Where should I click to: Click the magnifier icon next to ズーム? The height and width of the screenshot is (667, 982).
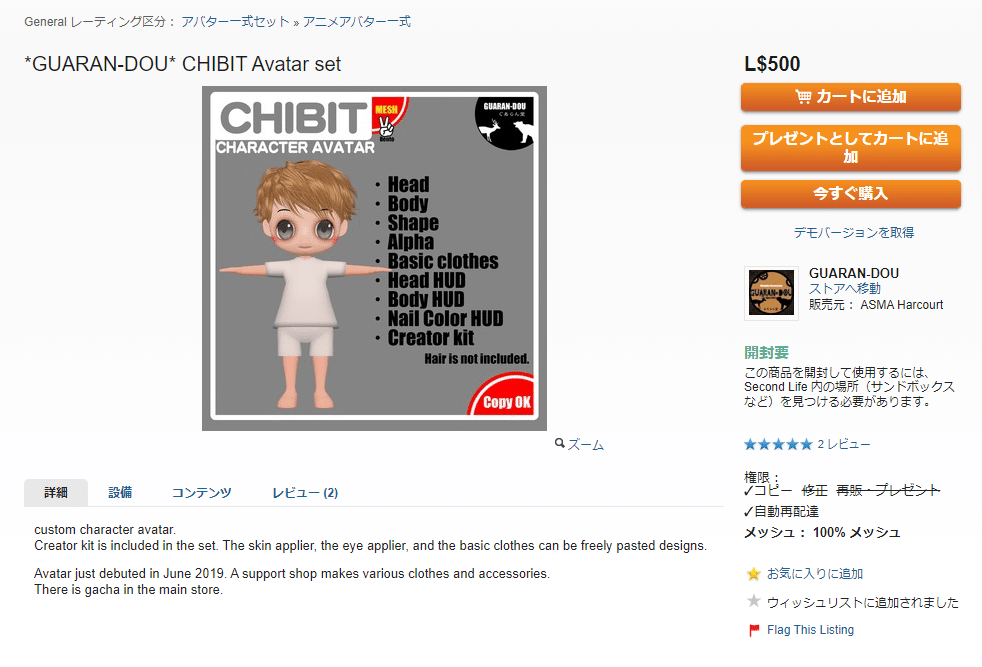[559, 443]
